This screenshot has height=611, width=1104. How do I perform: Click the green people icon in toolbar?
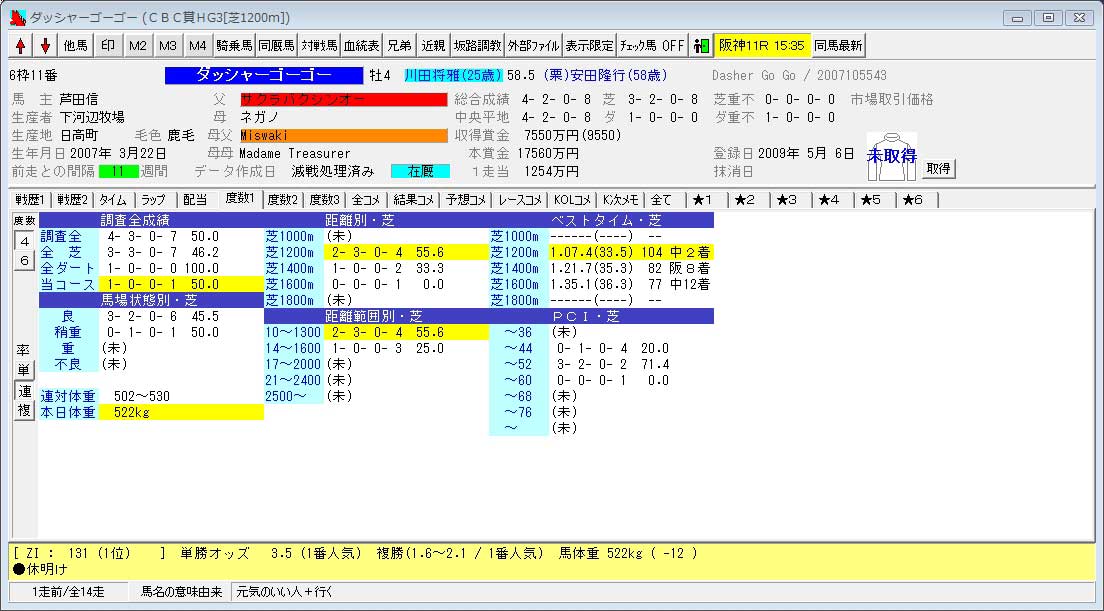pos(701,46)
